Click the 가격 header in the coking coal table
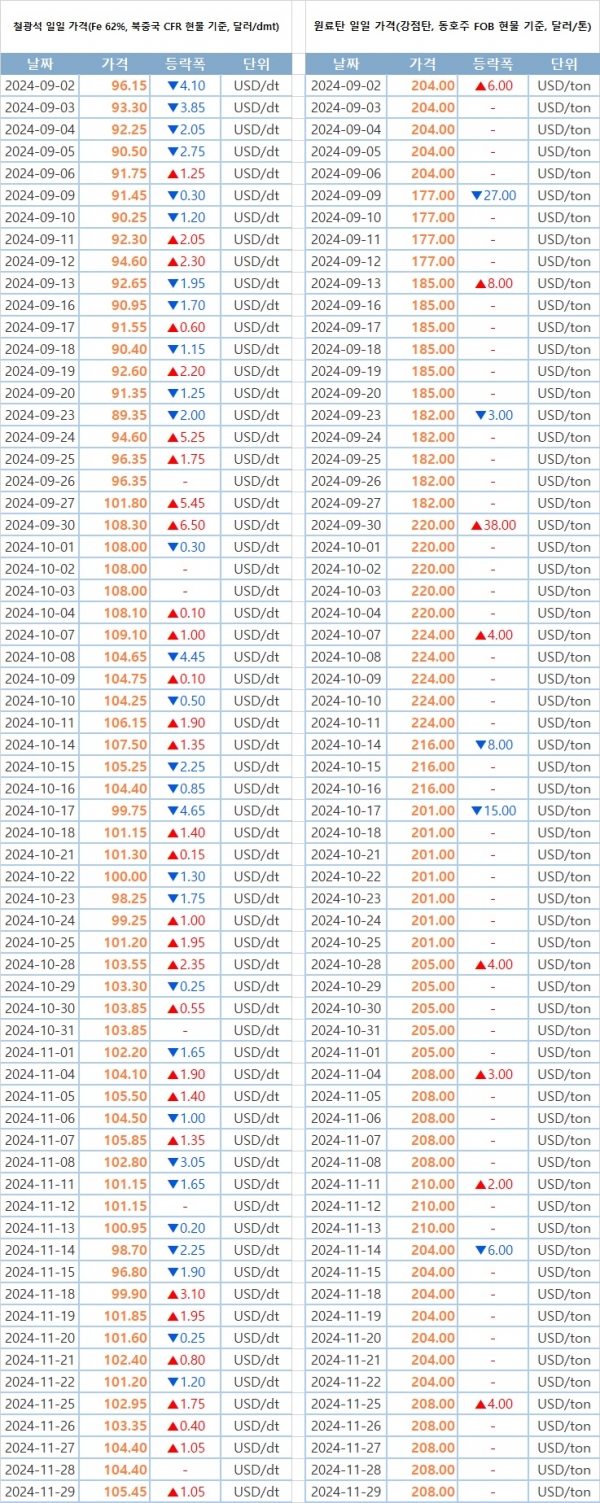This screenshot has height=1503, width=600. 422,64
